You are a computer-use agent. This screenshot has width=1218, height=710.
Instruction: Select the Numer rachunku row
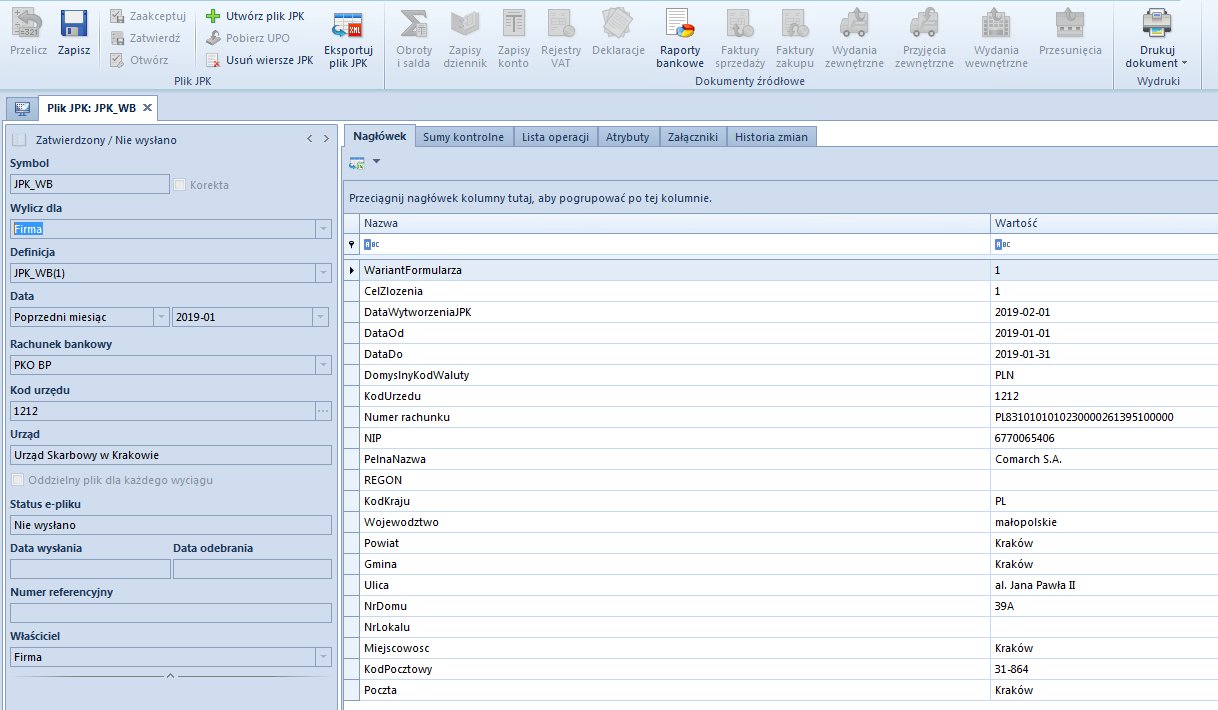pyautogui.click(x=781, y=417)
